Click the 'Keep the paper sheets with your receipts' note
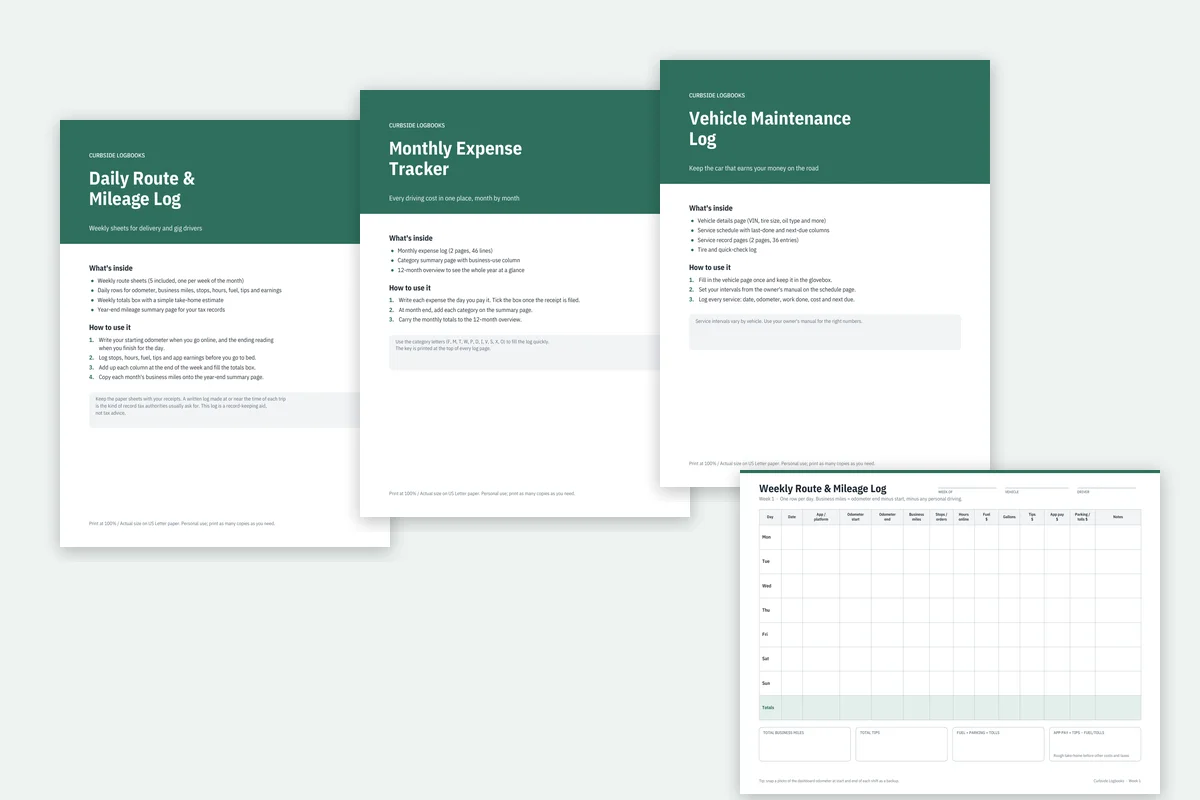1200x800 pixels. 225,410
